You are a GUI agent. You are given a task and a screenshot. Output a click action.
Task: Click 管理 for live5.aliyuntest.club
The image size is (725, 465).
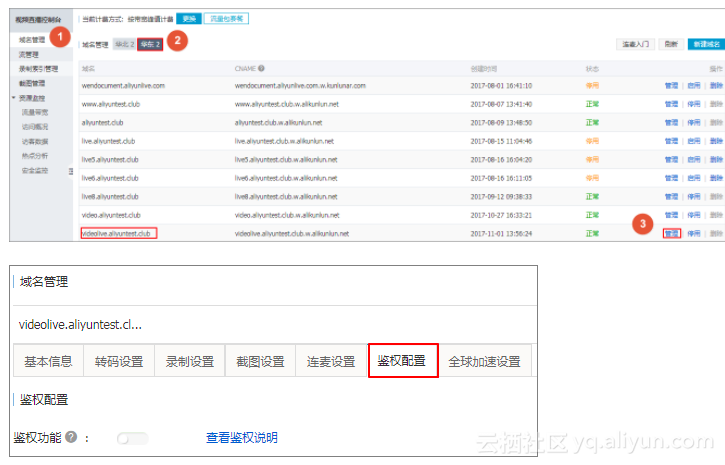(x=671, y=159)
